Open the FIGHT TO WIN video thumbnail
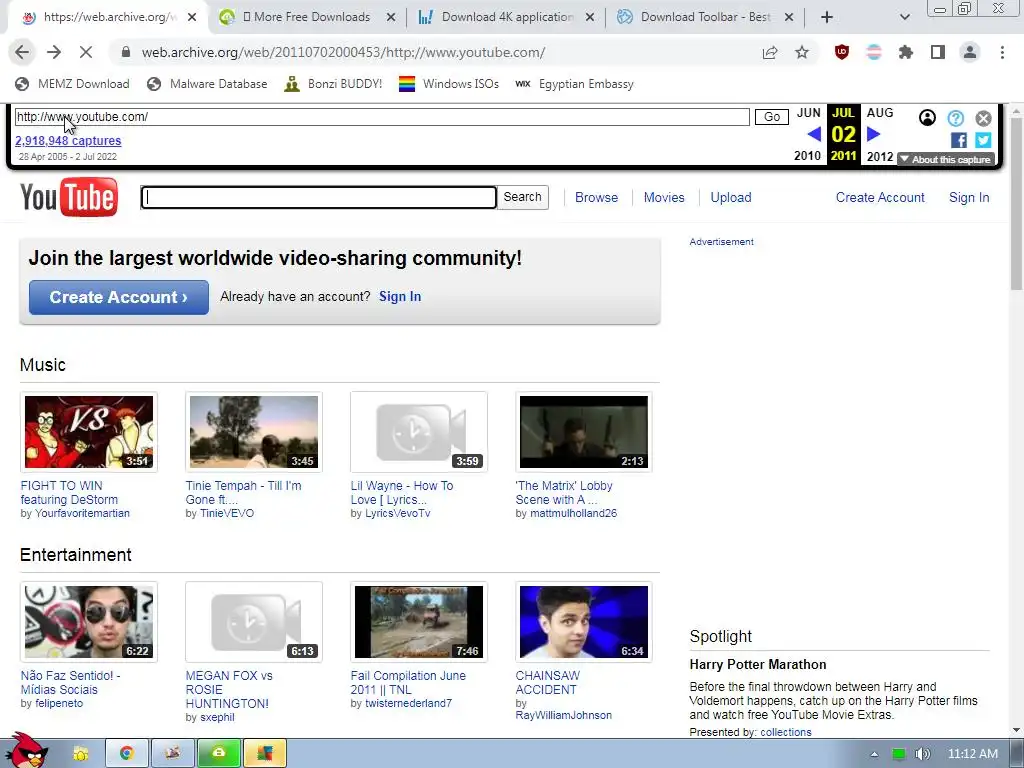The width and height of the screenshot is (1024, 768). click(89, 432)
